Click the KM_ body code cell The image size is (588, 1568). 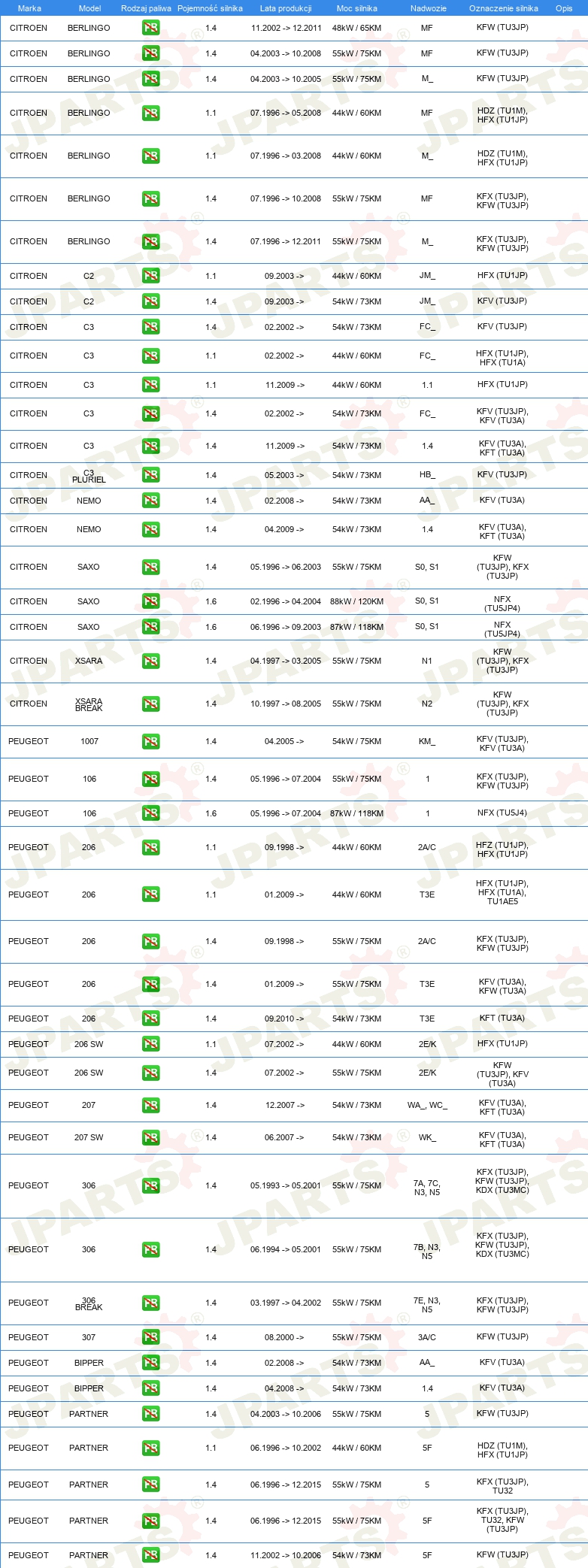[x=427, y=741]
